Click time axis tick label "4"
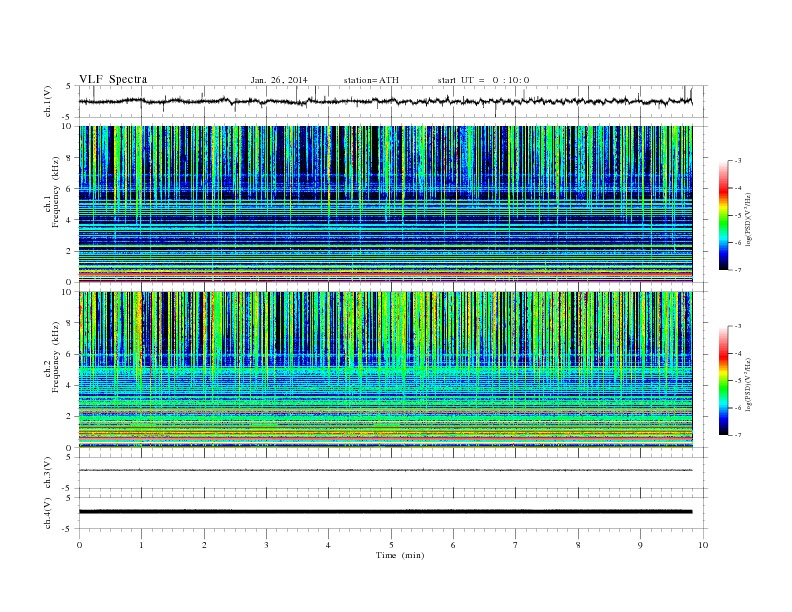 coord(328,545)
